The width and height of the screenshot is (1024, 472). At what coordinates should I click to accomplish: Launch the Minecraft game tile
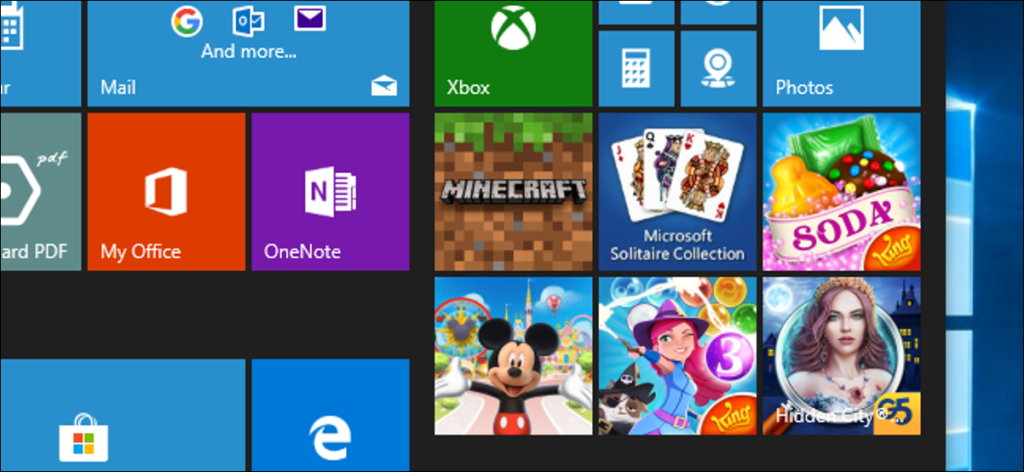(514, 191)
